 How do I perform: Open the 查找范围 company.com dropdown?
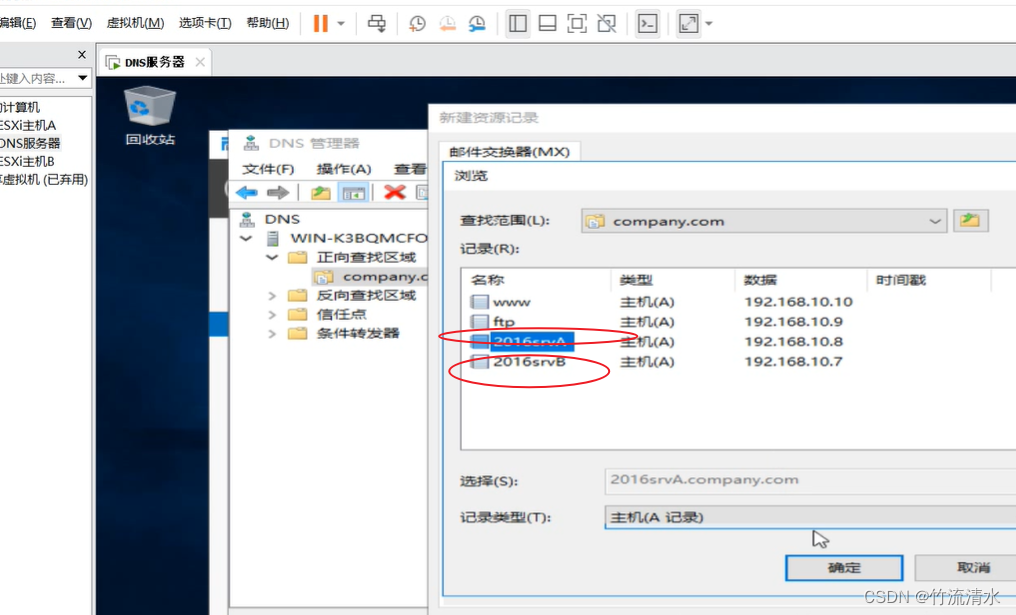(764, 221)
